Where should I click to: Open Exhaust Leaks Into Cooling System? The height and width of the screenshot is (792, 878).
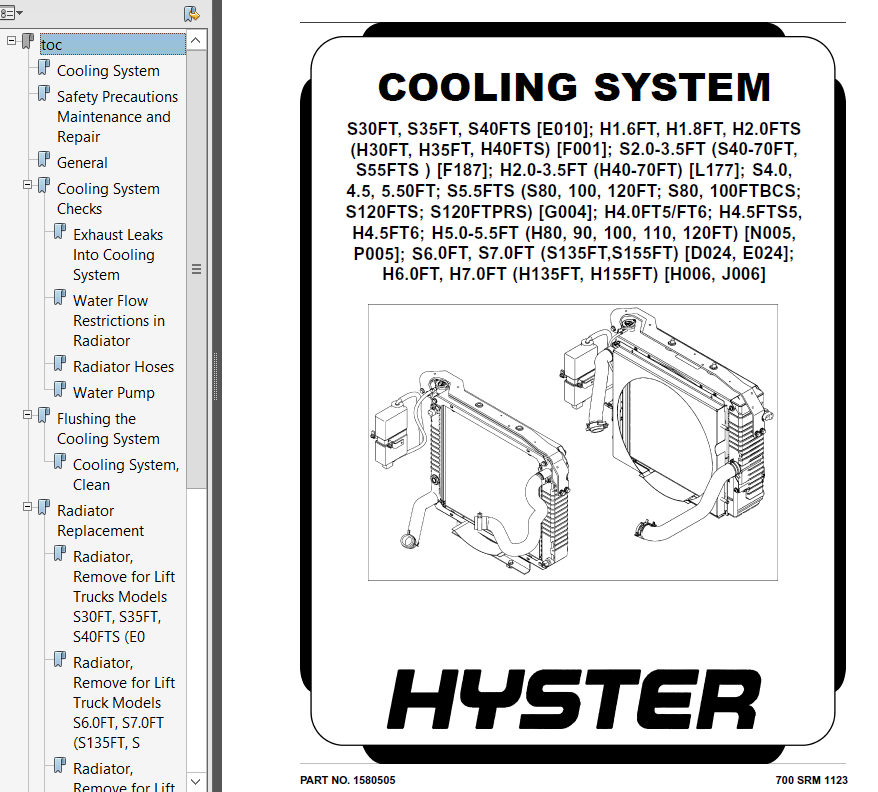(118, 254)
